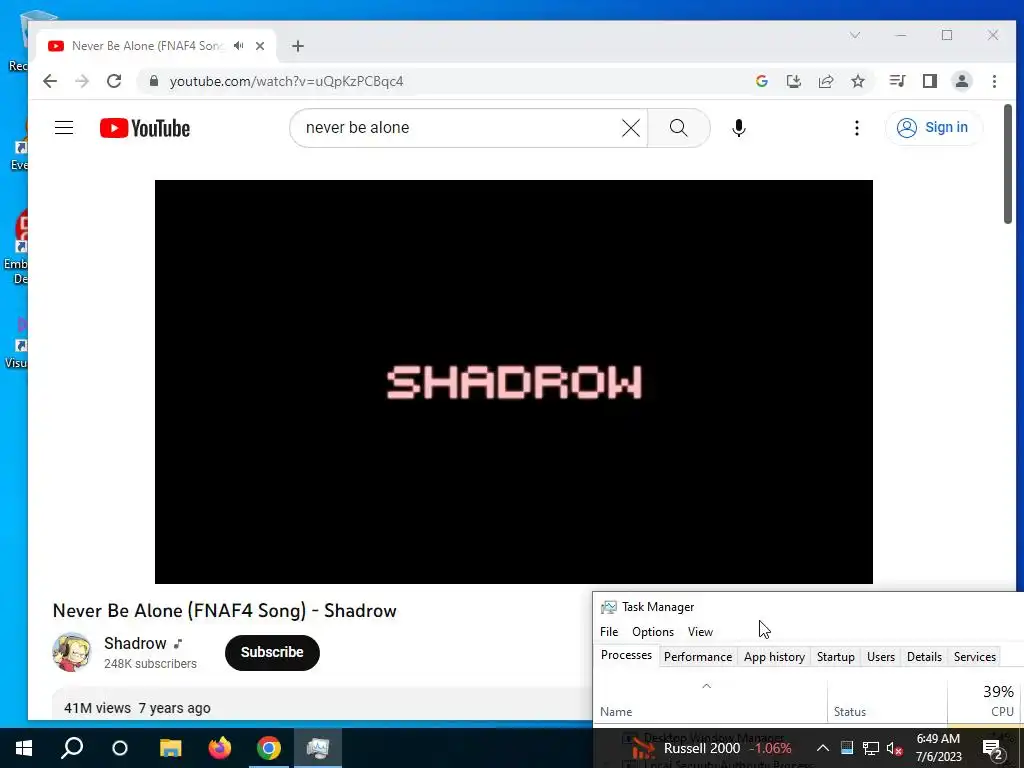The image size is (1024, 768).
Task: Open clock showing 6:49 AM
Action: pos(938,748)
